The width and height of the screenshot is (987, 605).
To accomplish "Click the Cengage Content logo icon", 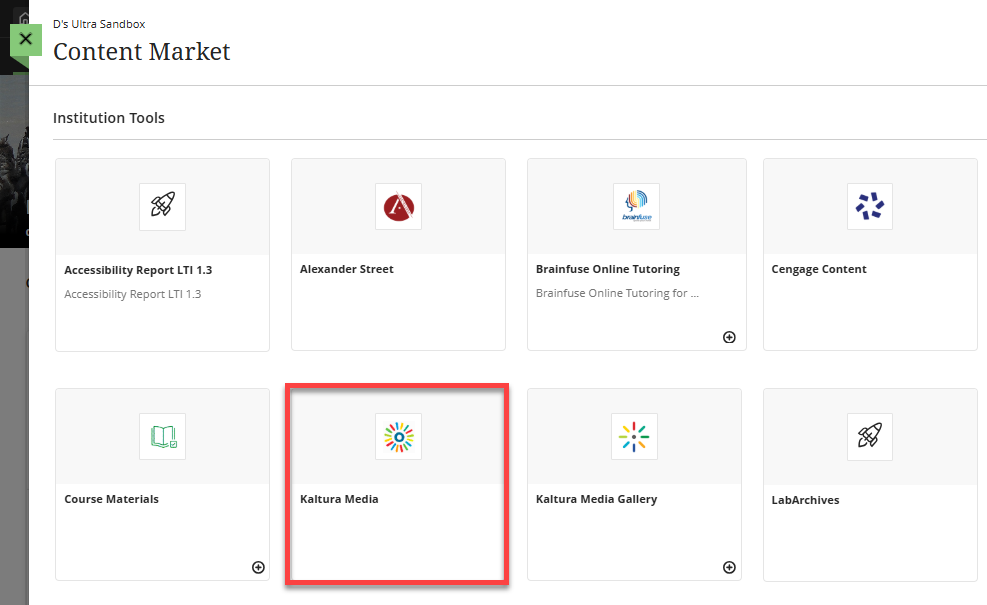I will [870, 206].
